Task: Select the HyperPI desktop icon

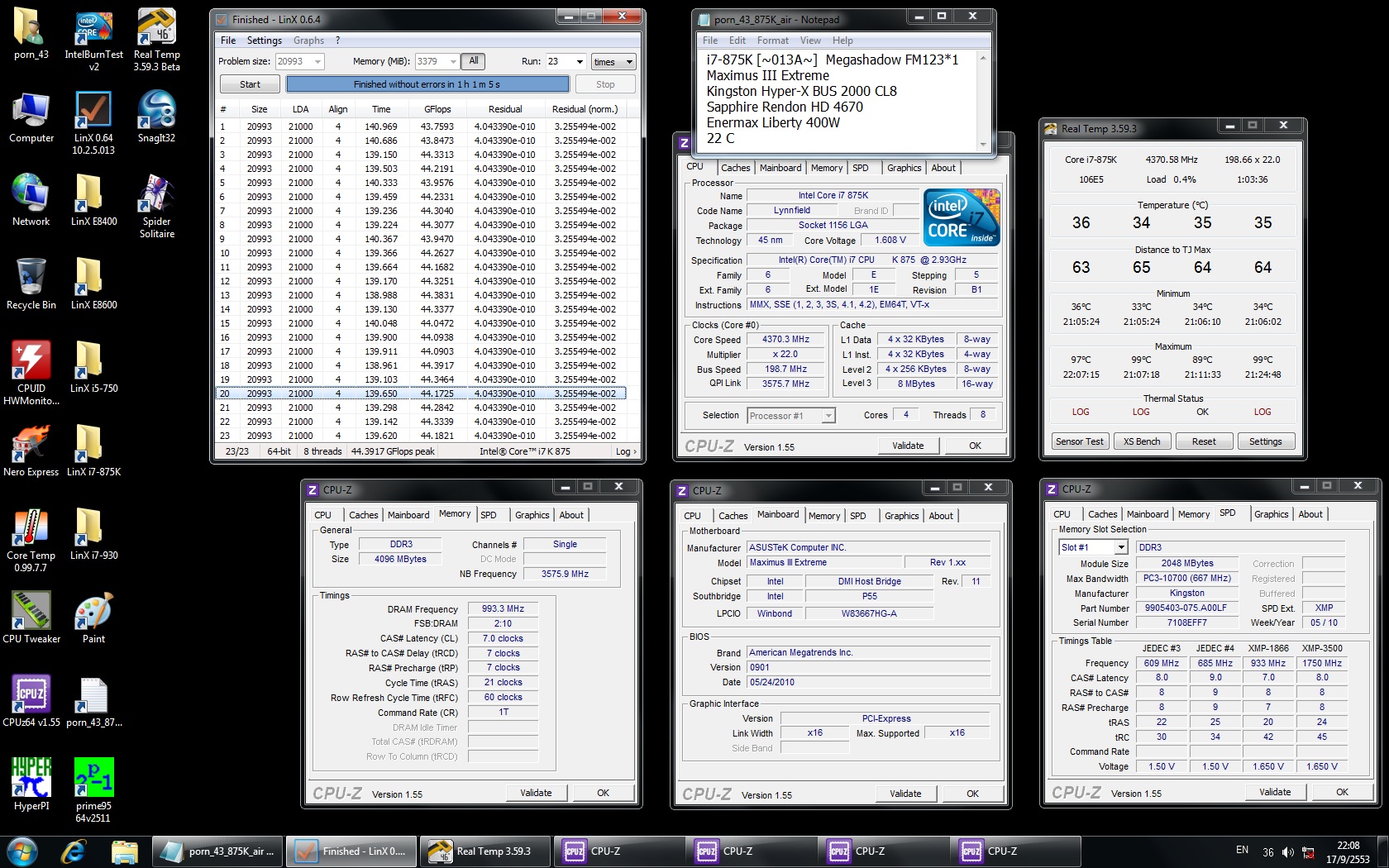Action: pyautogui.click(x=31, y=785)
